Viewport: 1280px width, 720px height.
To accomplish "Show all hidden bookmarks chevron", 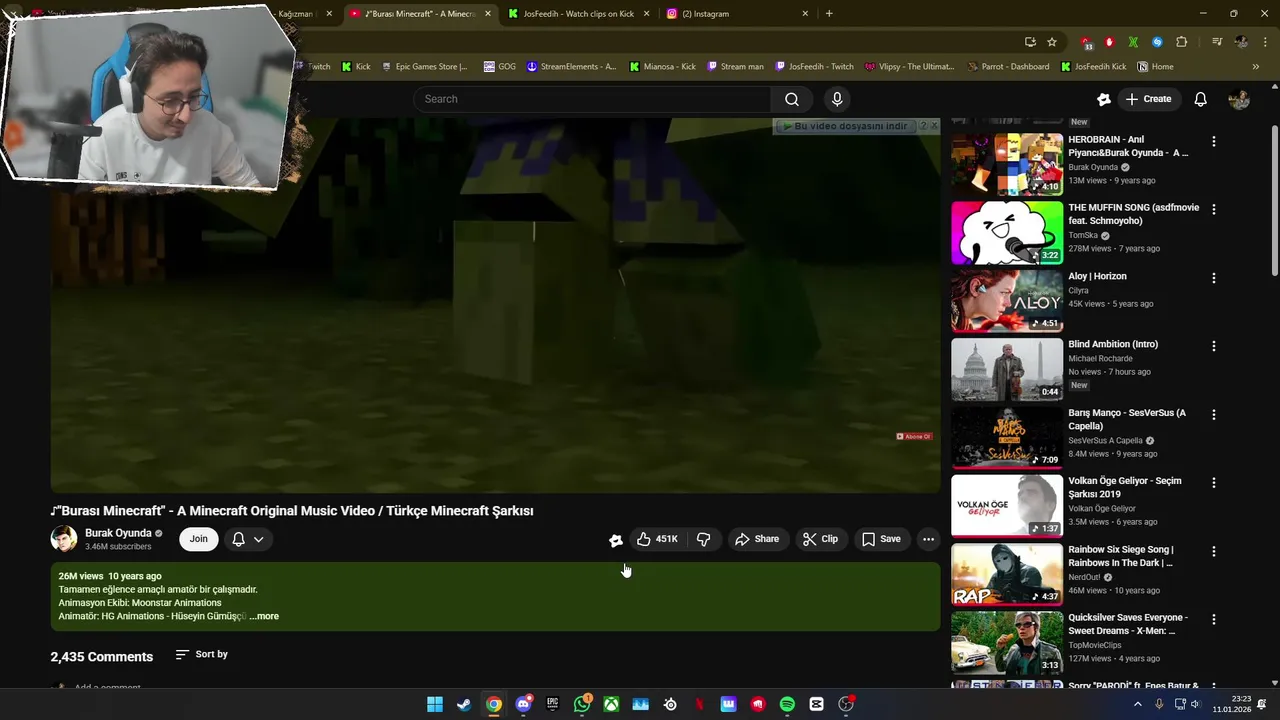I will 1256,67.
